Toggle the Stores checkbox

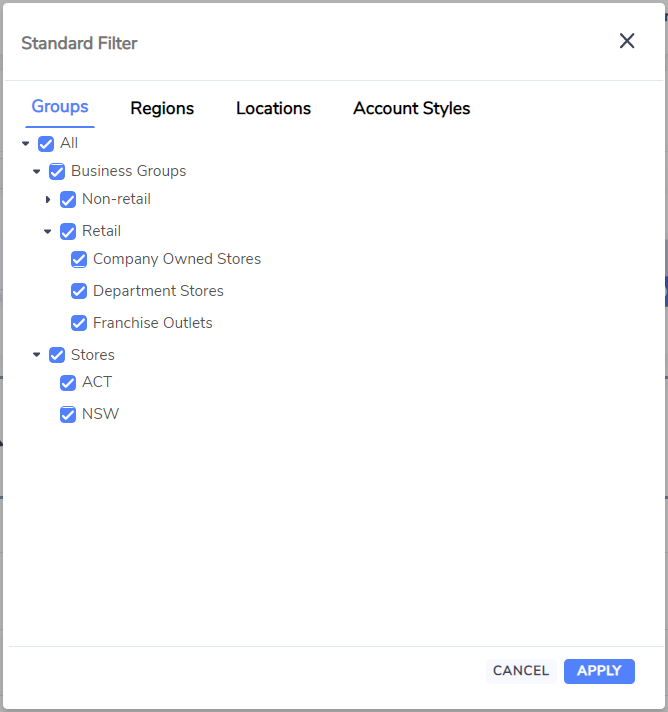pos(57,355)
